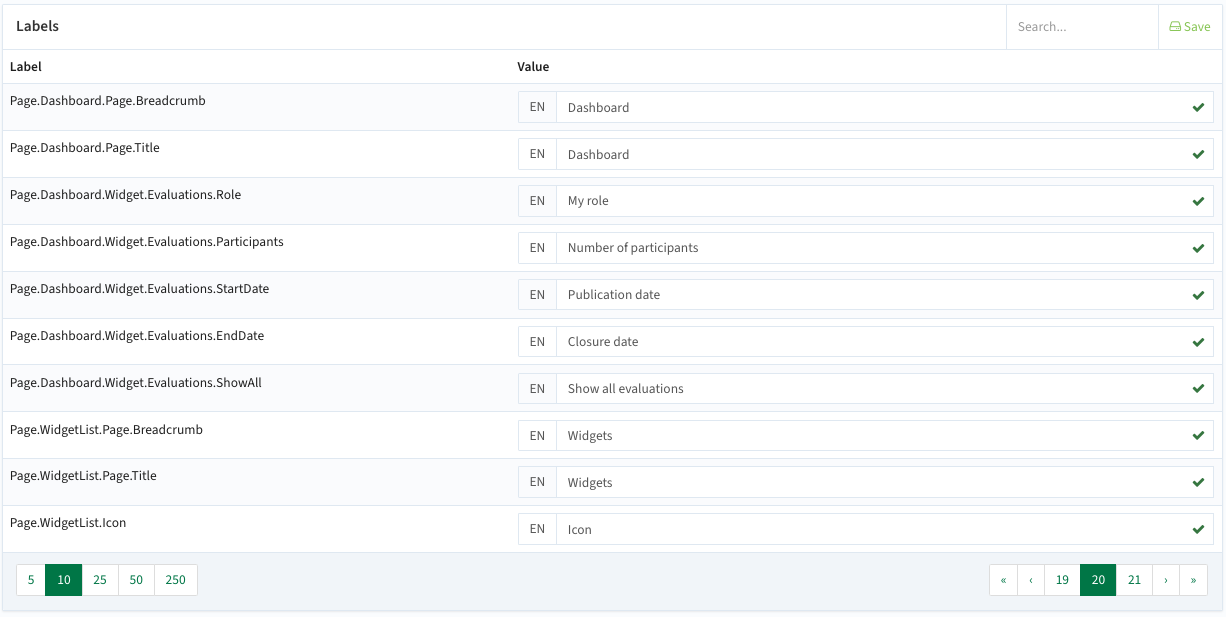Click EN language tag in Closure date row

(x=537, y=342)
